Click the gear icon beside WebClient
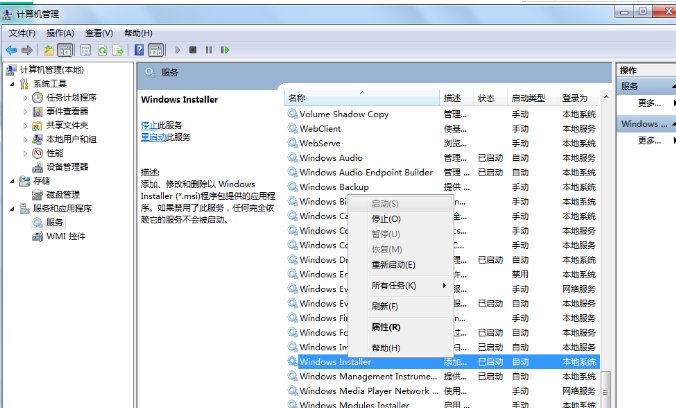 coord(293,129)
